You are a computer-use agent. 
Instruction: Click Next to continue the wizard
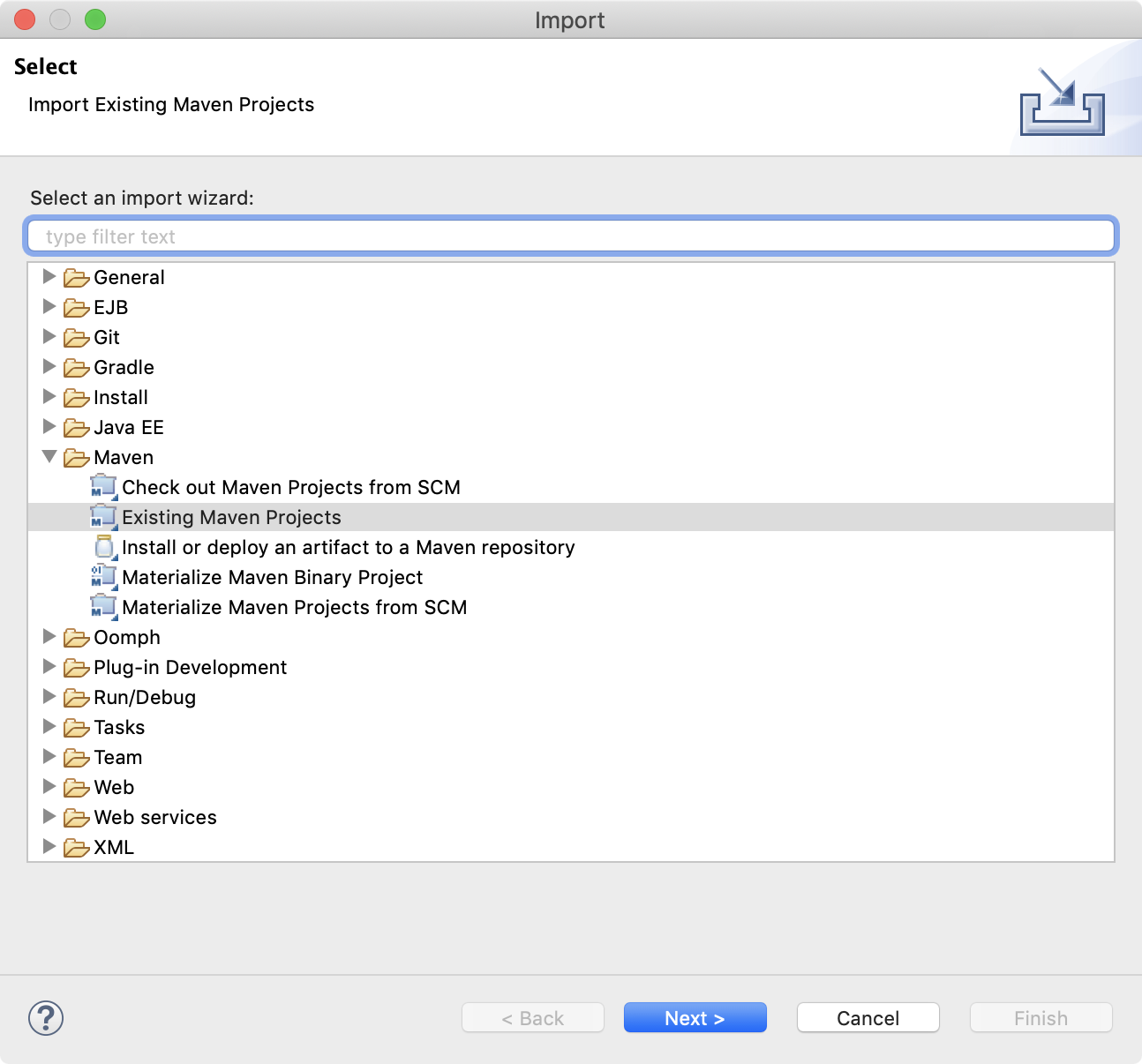tap(695, 1018)
